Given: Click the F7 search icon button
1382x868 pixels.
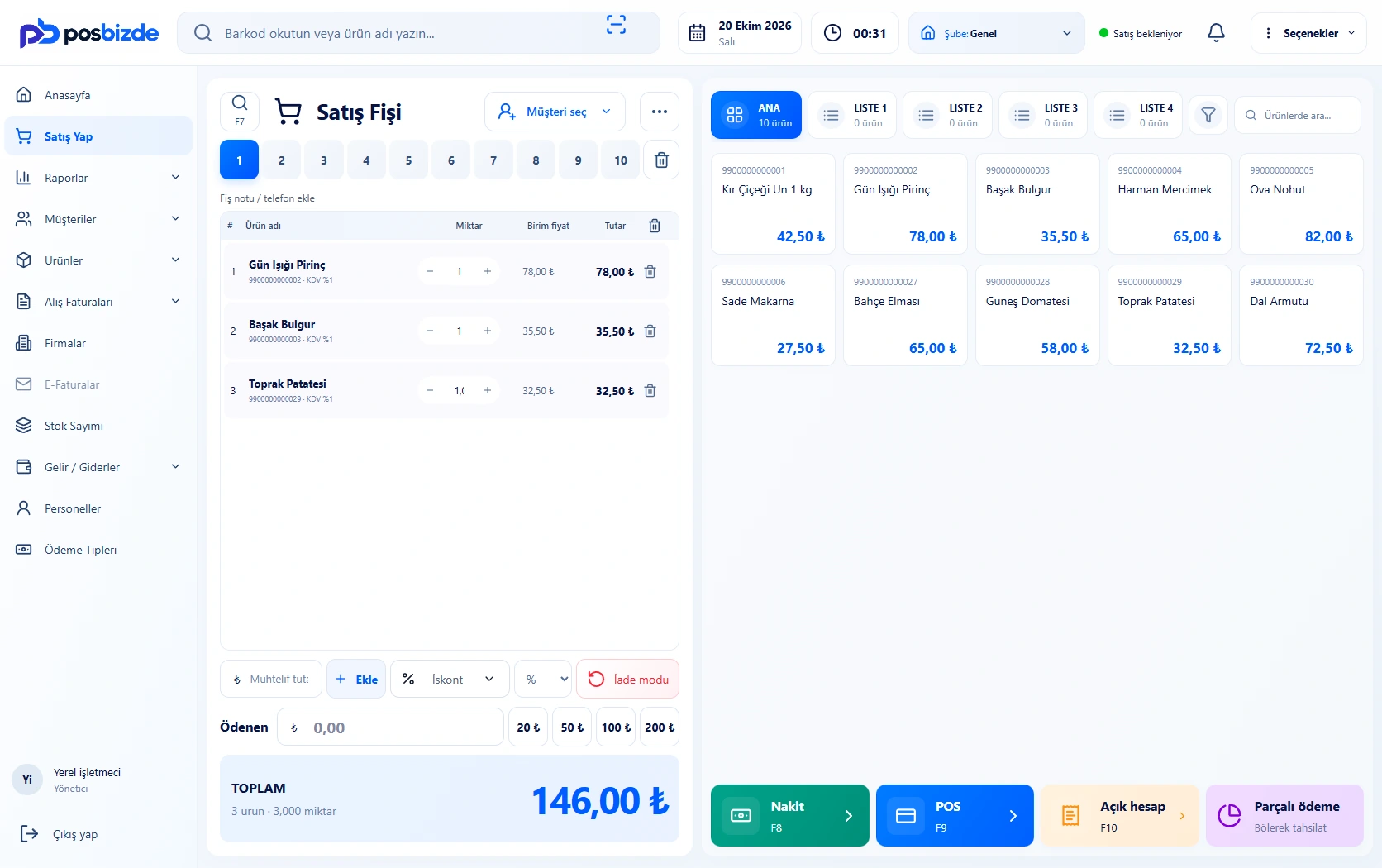Looking at the screenshot, I should 240,111.
